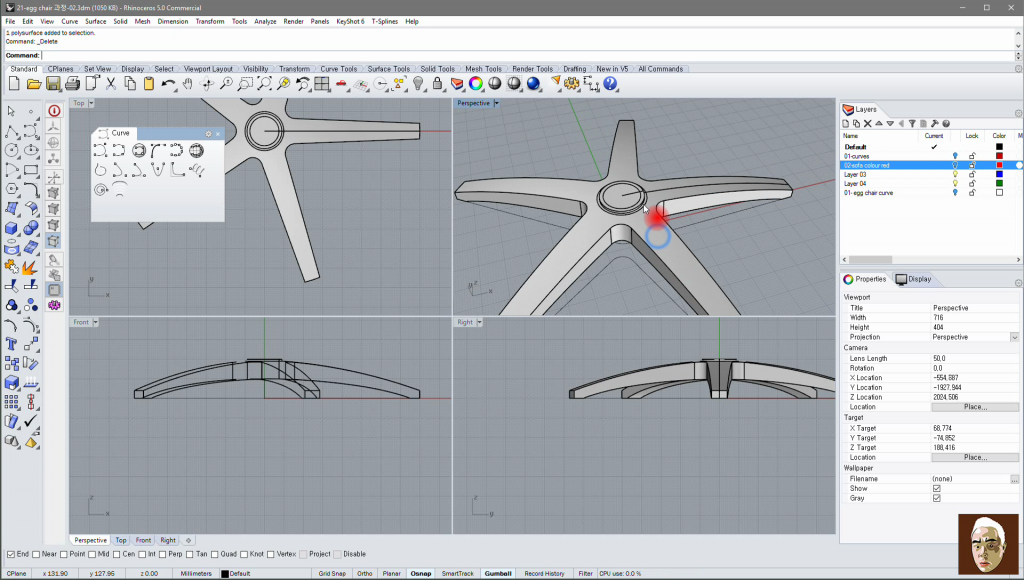Select the Text object tool in the sidebar
The height and width of the screenshot is (580, 1024).
click(11, 344)
